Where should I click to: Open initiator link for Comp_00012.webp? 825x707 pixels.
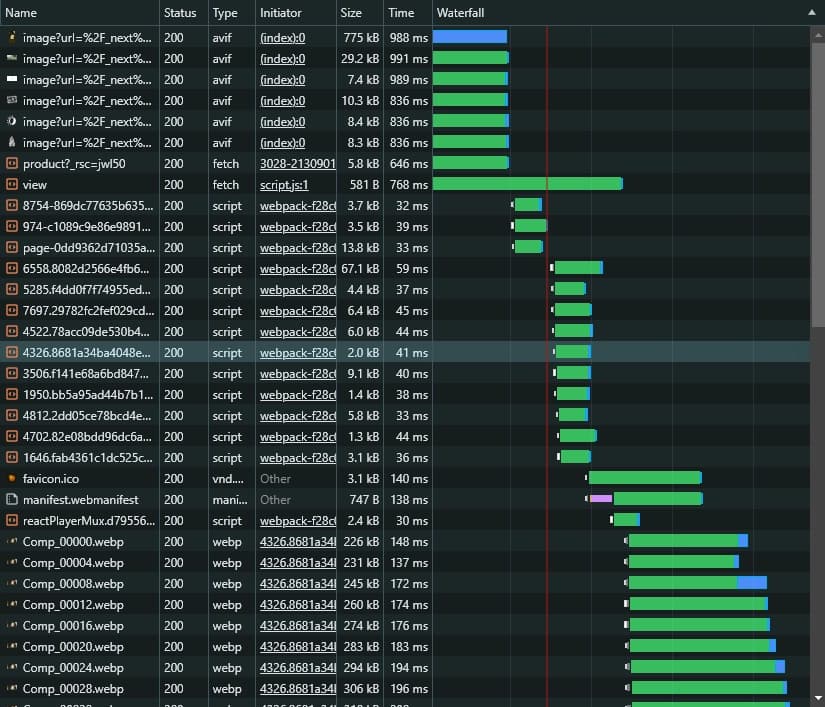pyautogui.click(x=297, y=605)
